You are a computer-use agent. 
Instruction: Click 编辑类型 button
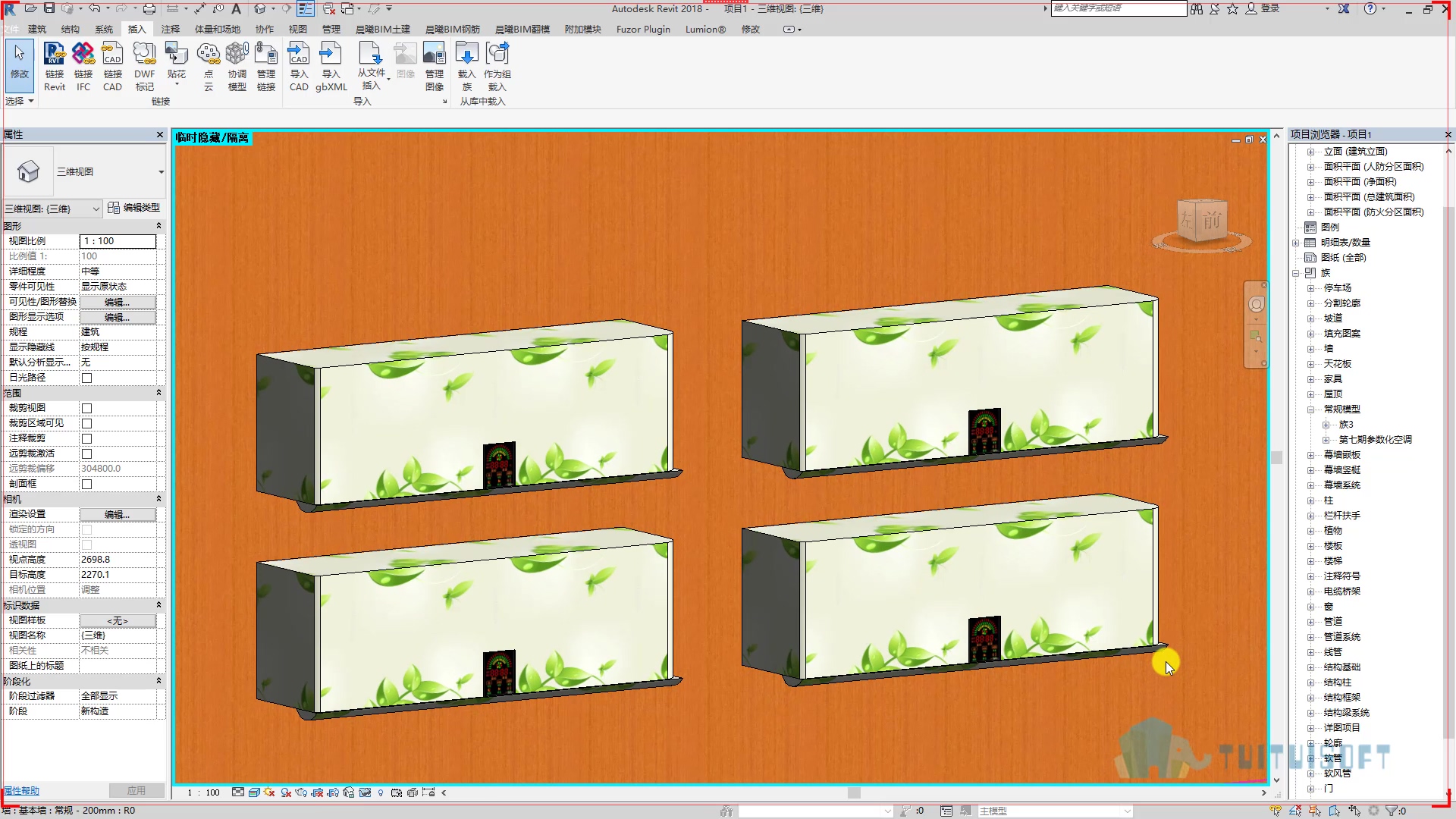[x=134, y=208]
